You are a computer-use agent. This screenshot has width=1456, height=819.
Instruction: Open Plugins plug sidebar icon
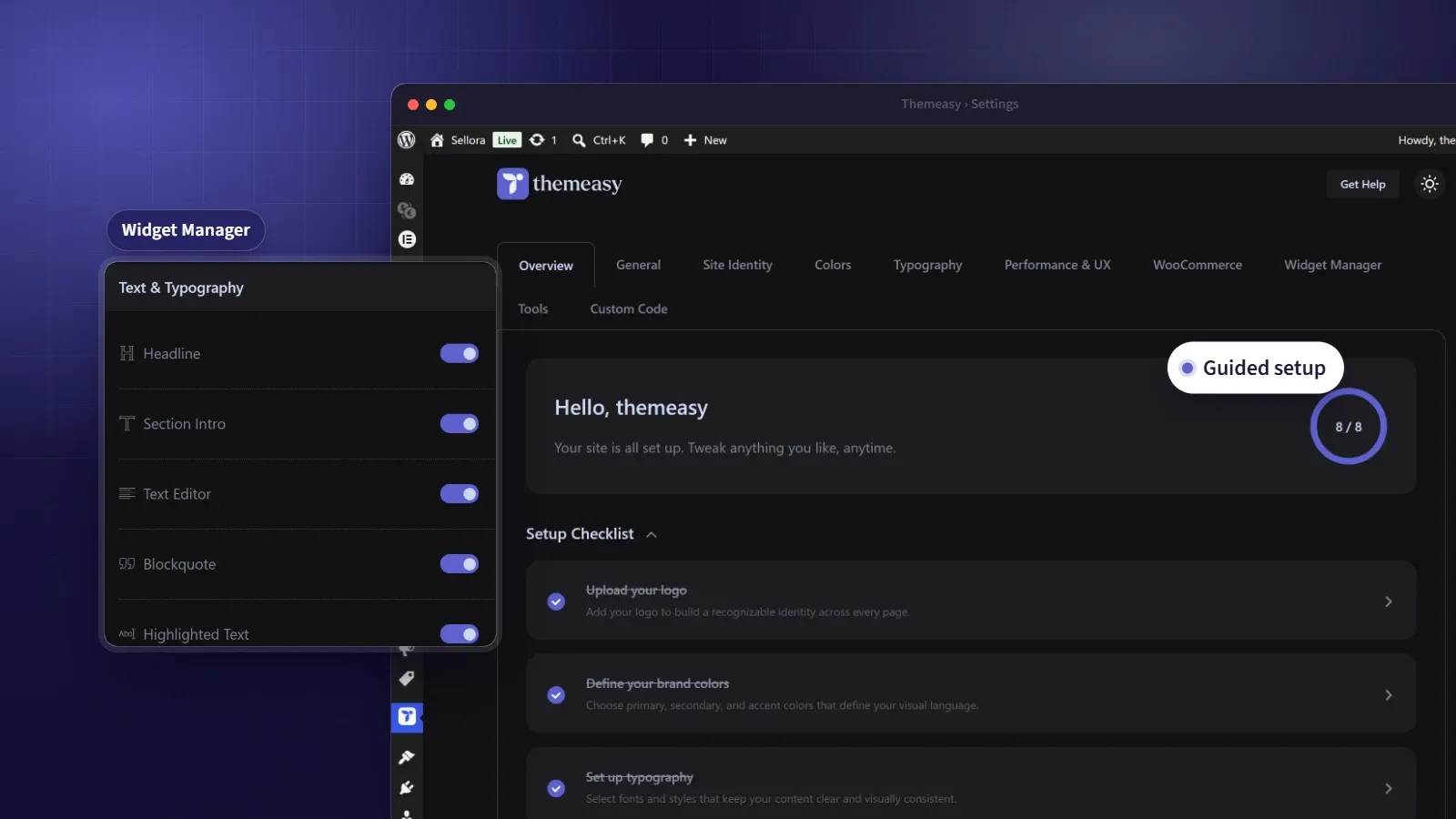coord(407,788)
